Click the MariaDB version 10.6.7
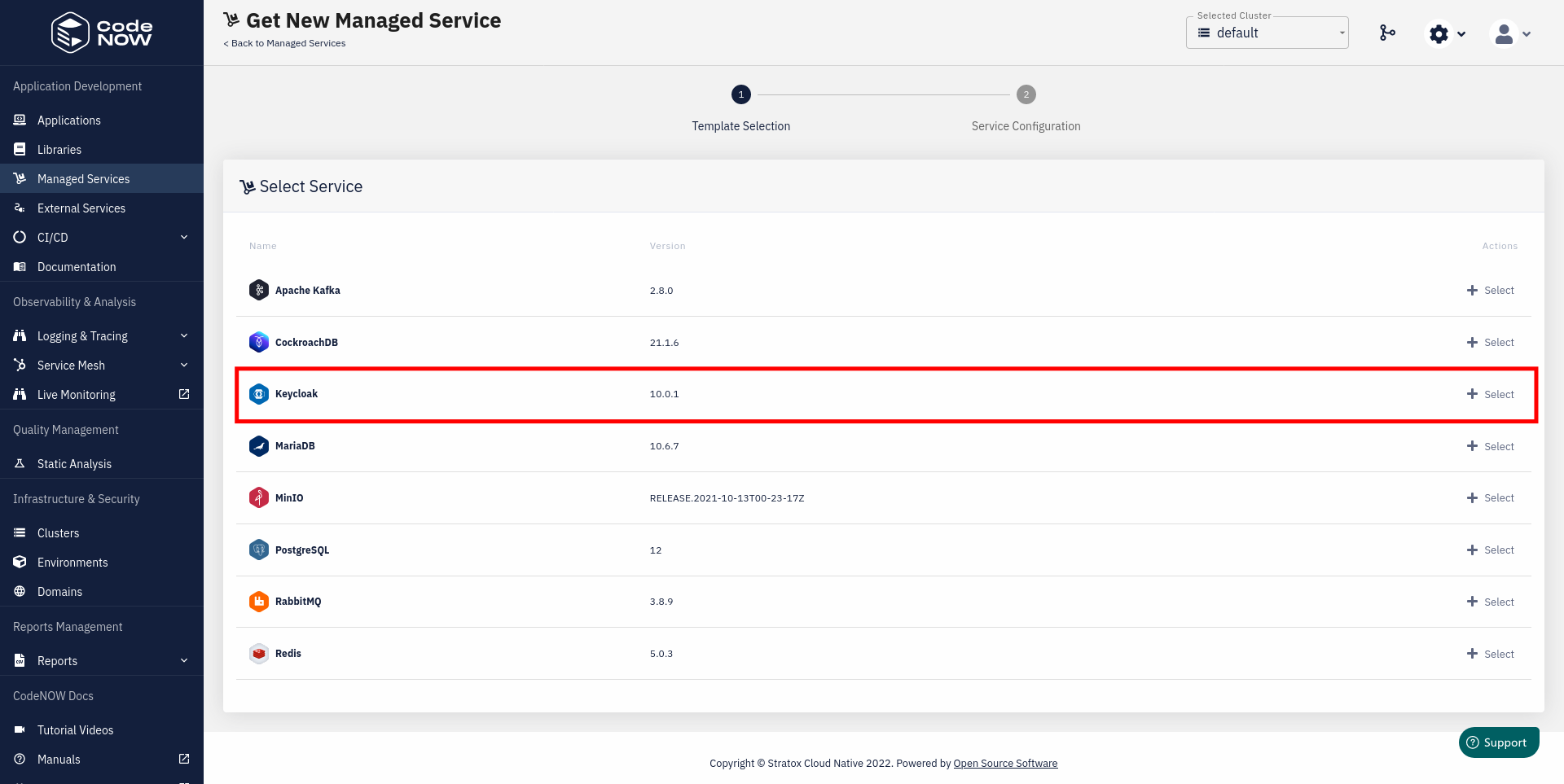 click(x=665, y=446)
